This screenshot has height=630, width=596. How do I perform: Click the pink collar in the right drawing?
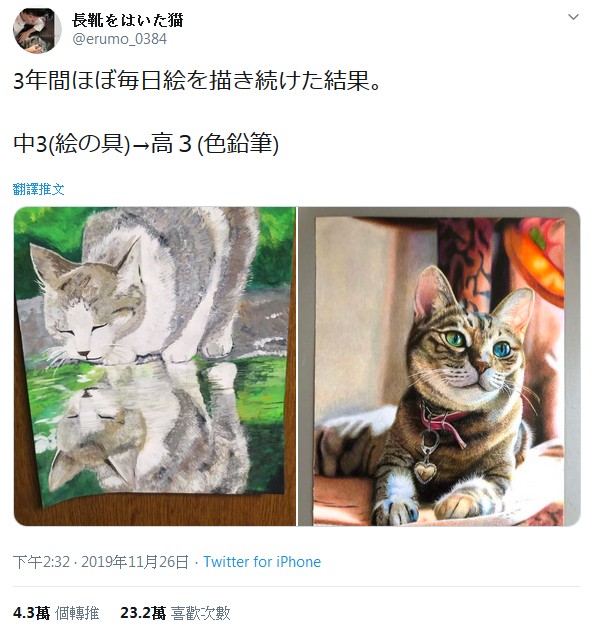click(x=442, y=420)
